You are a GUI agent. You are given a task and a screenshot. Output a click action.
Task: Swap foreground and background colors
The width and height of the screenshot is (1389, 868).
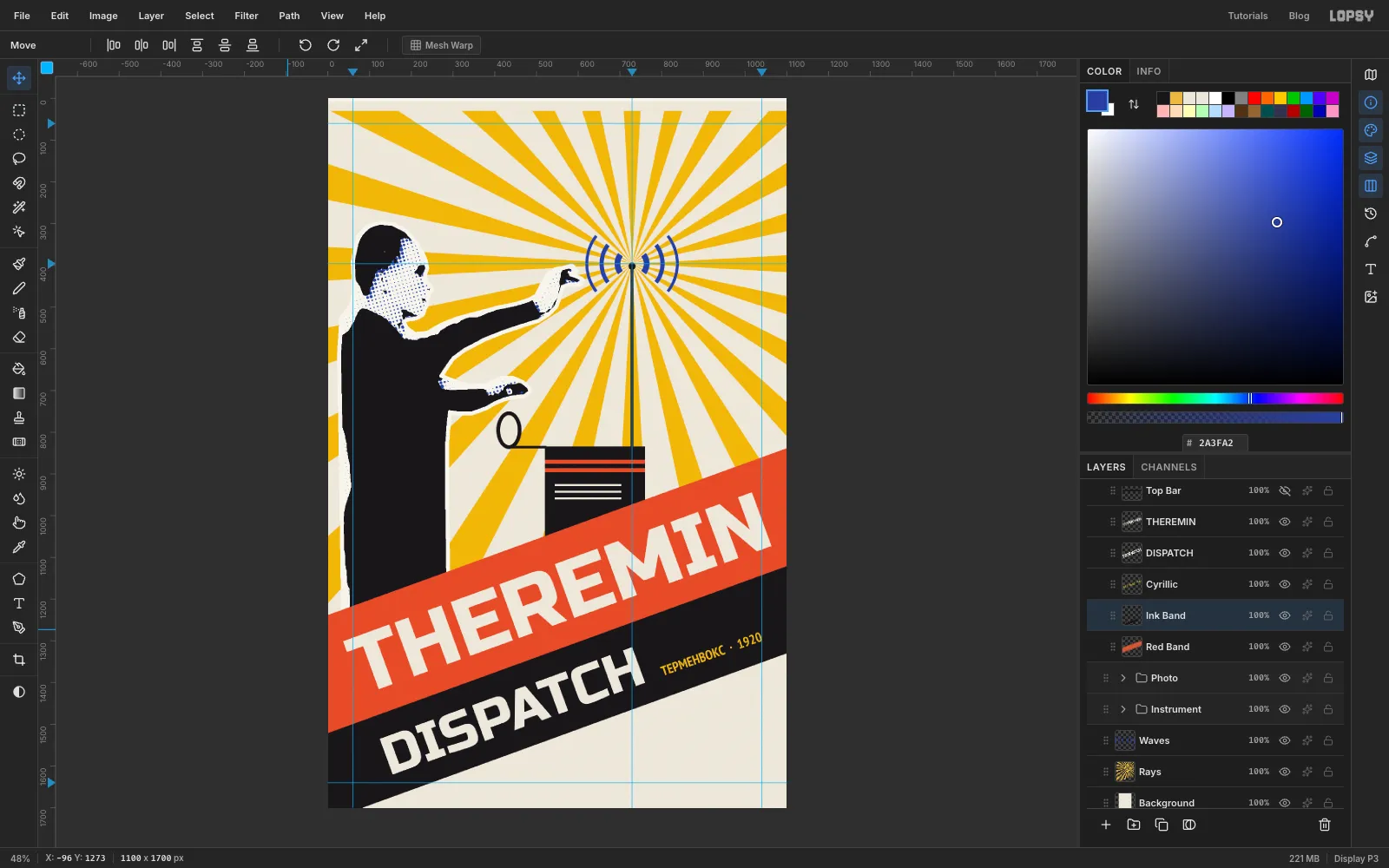[x=1134, y=104]
